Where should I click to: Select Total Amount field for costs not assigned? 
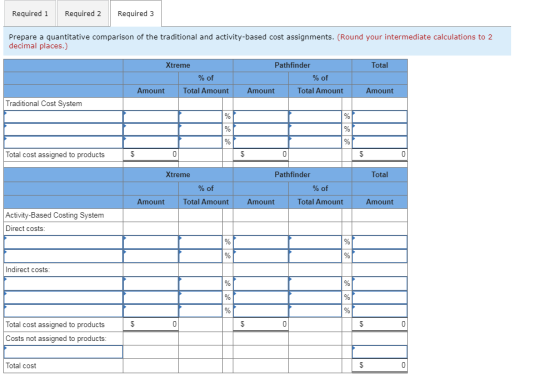point(380,352)
